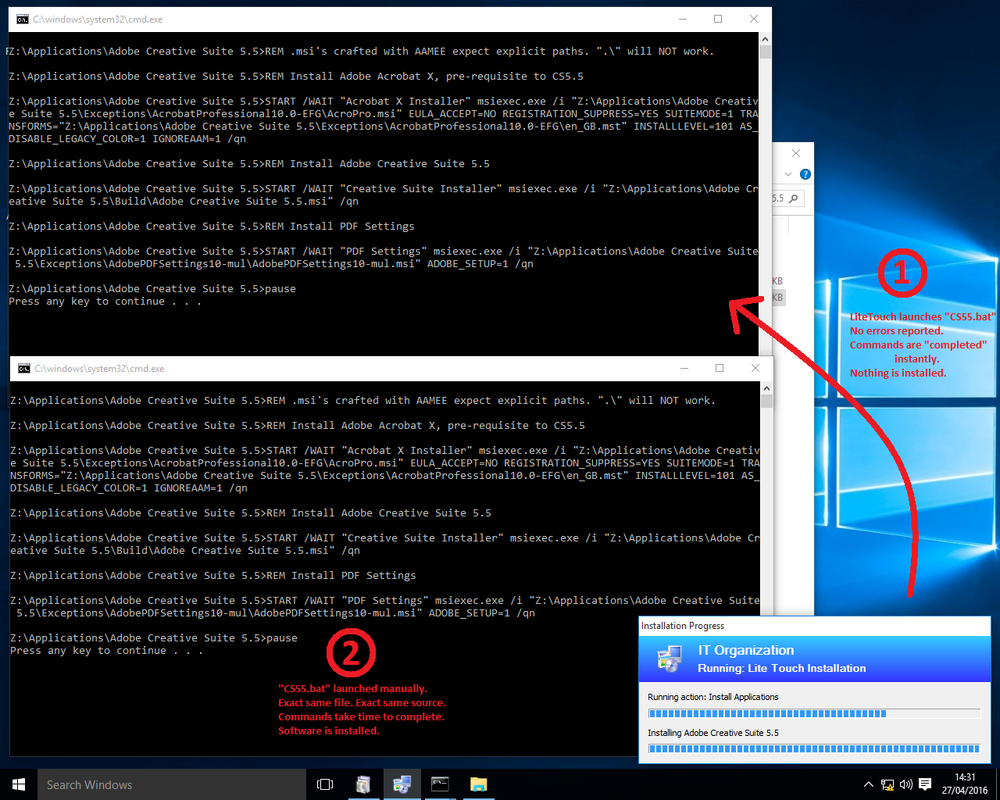Maximize the upper cmd.exe window
This screenshot has height=800, width=1000.
pyautogui.click(x=718, y=19)
